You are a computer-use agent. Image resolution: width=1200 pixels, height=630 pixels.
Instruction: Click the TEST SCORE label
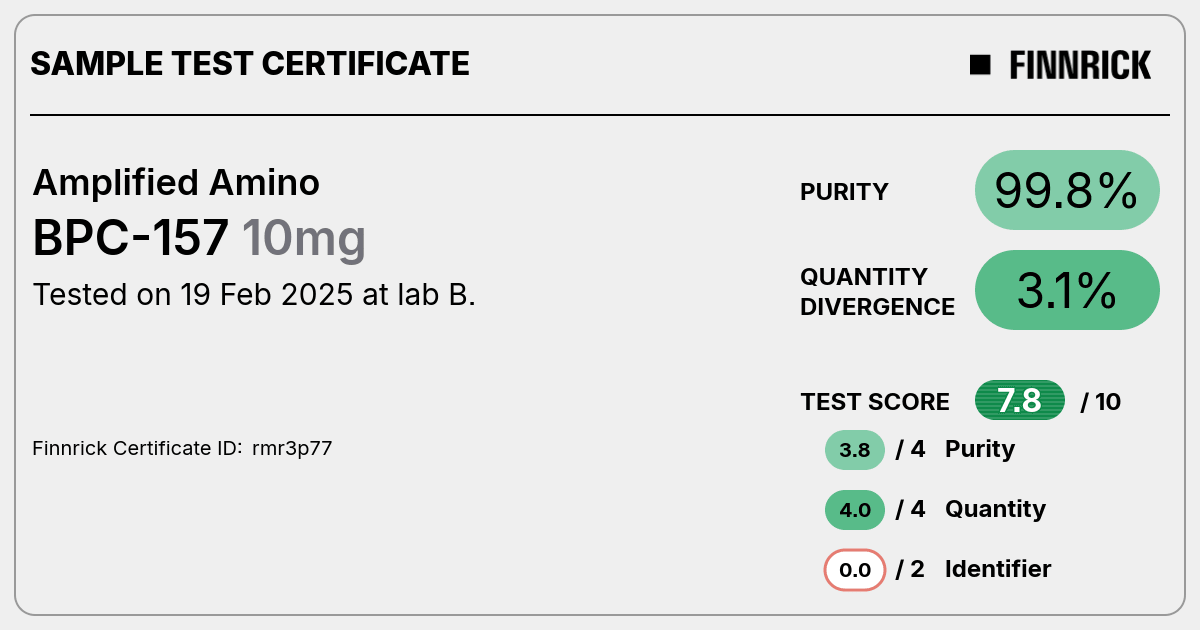pos(875,402)
